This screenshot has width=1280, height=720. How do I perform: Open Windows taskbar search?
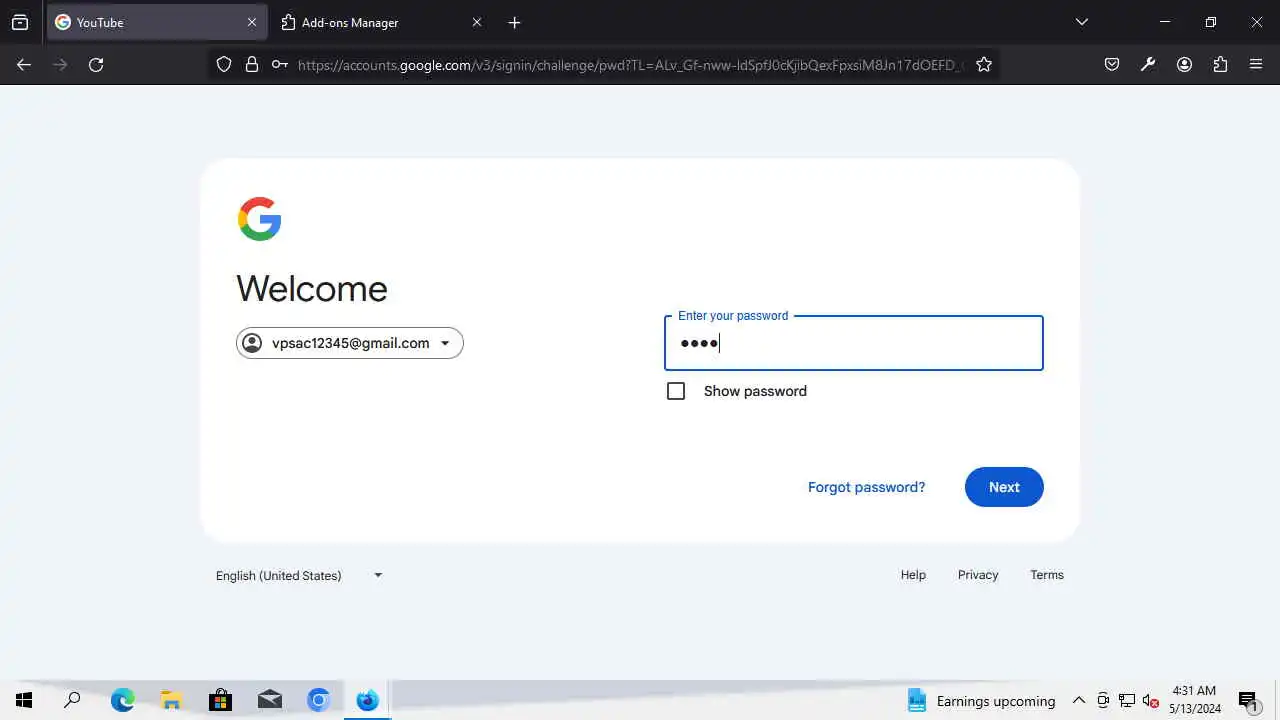72,700
